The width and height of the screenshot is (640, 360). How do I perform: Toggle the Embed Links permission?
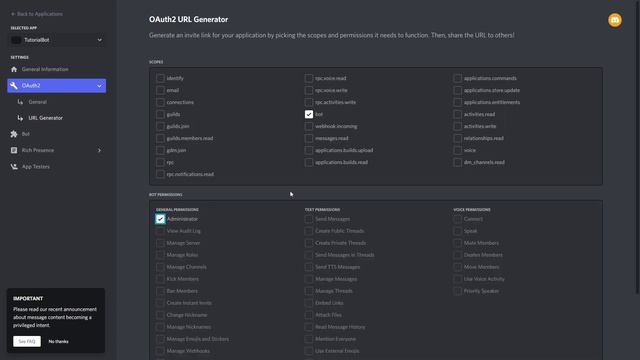click(x=309, y=303)
